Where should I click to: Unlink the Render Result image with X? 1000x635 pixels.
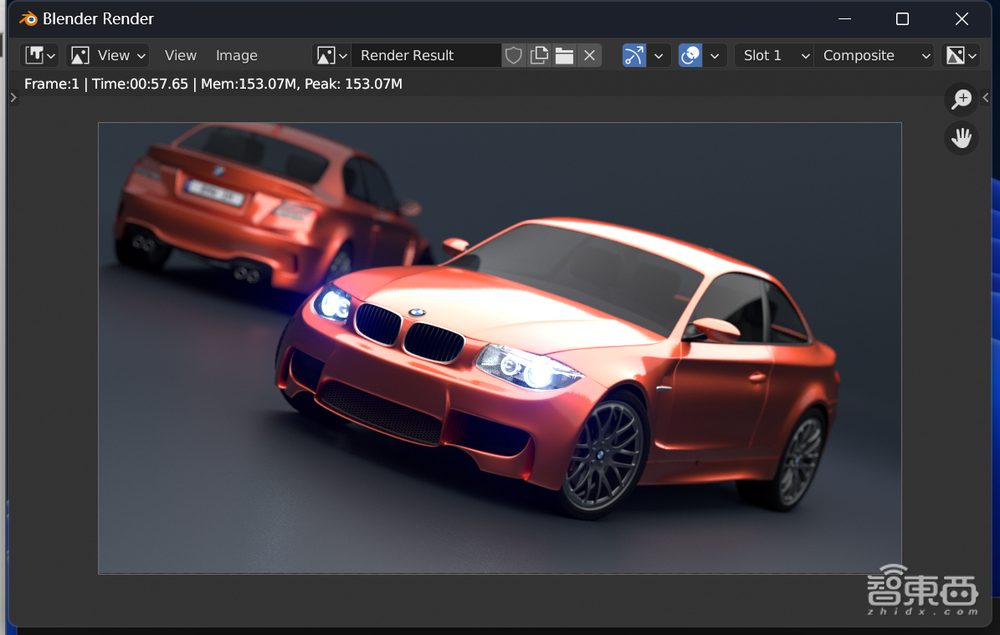pyautogui.click(x=590, y=56)
